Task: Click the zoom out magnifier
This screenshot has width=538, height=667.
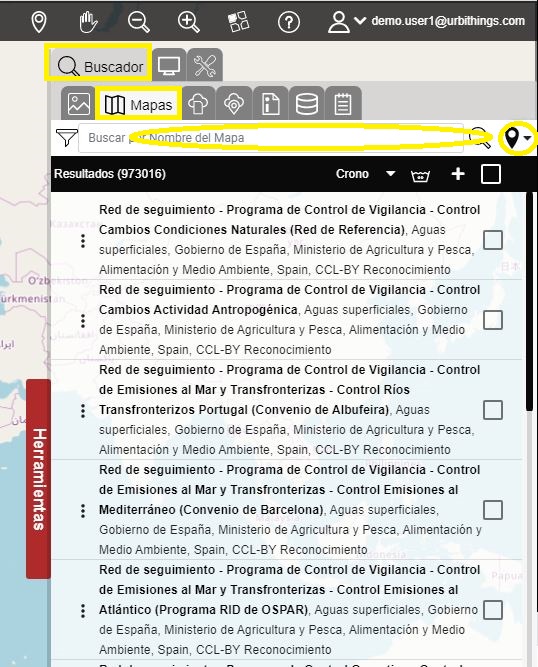Action: click(x=139, y=22)
